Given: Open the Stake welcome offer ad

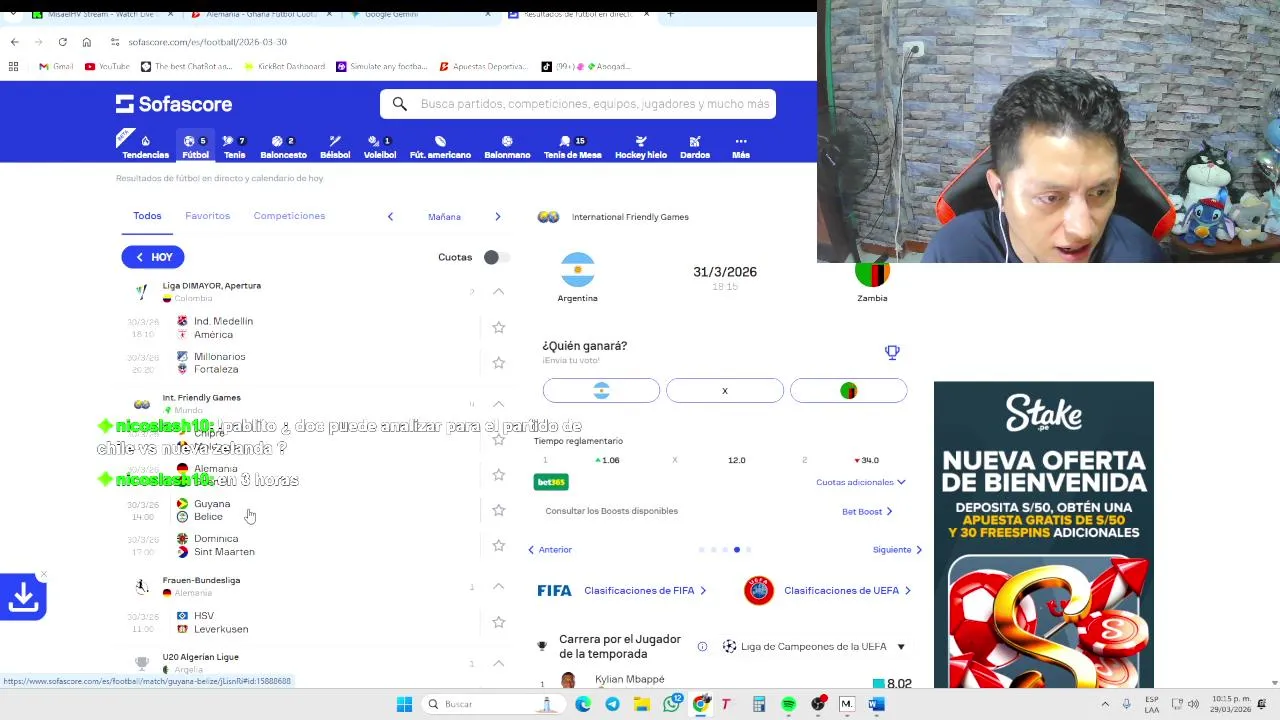Looking at the screenshot, I should tap(1043, 534).
